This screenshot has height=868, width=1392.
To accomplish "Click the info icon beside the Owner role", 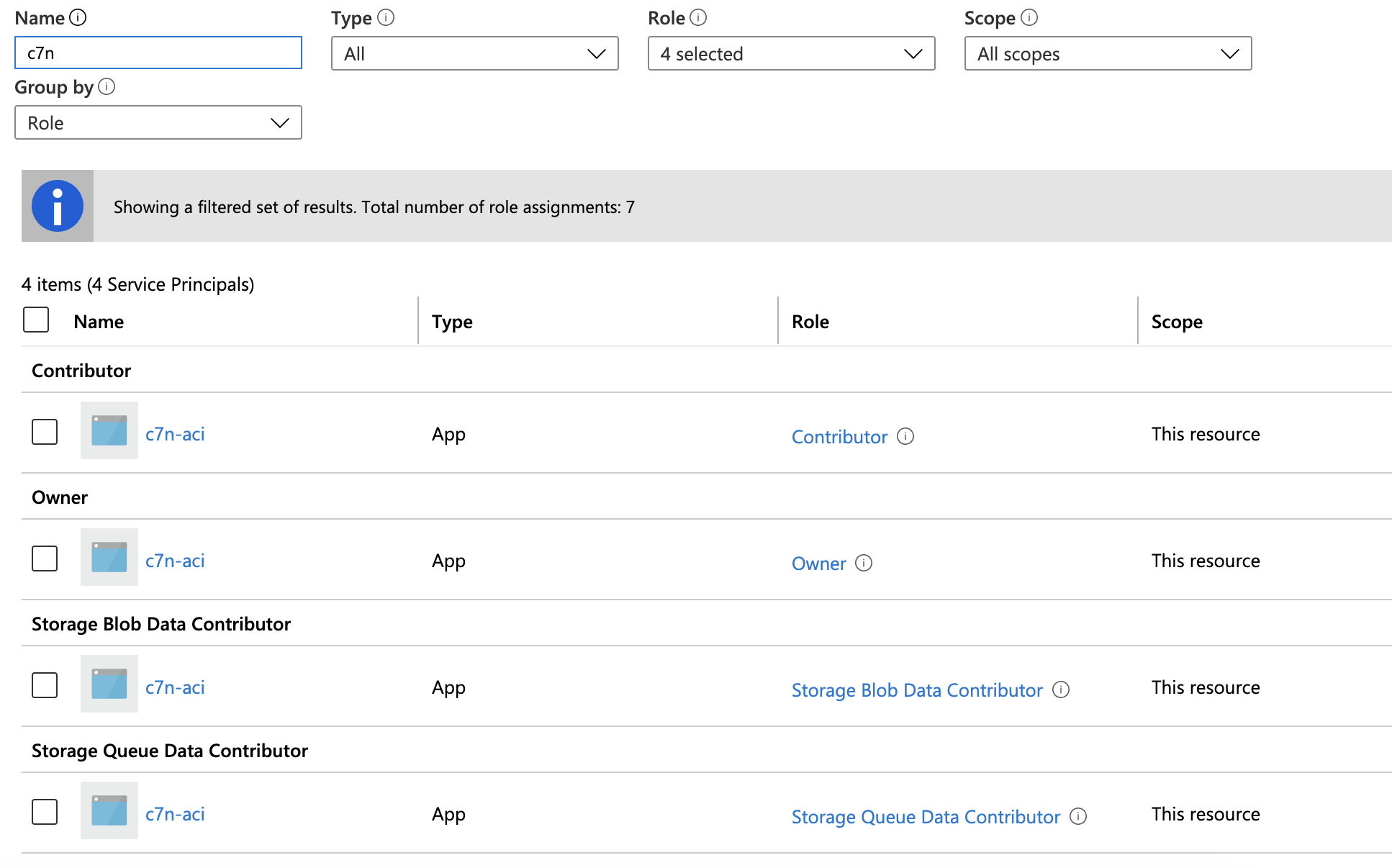I will pos(865,564).
